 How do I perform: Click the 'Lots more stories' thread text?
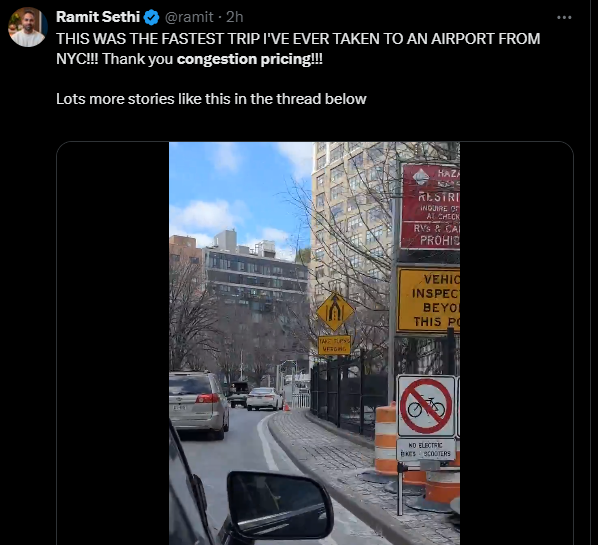pyautogui.click(x=211, y=99)
